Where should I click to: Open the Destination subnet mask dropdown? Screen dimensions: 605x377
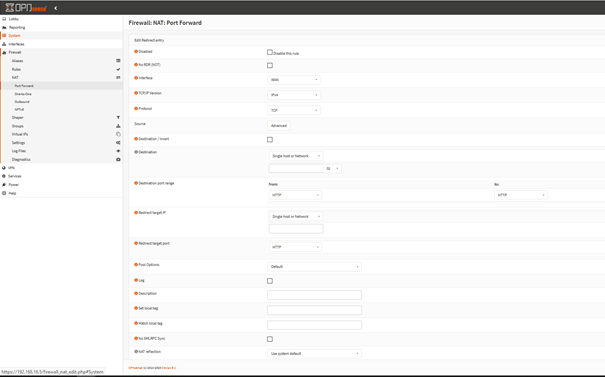coord(332,168)
